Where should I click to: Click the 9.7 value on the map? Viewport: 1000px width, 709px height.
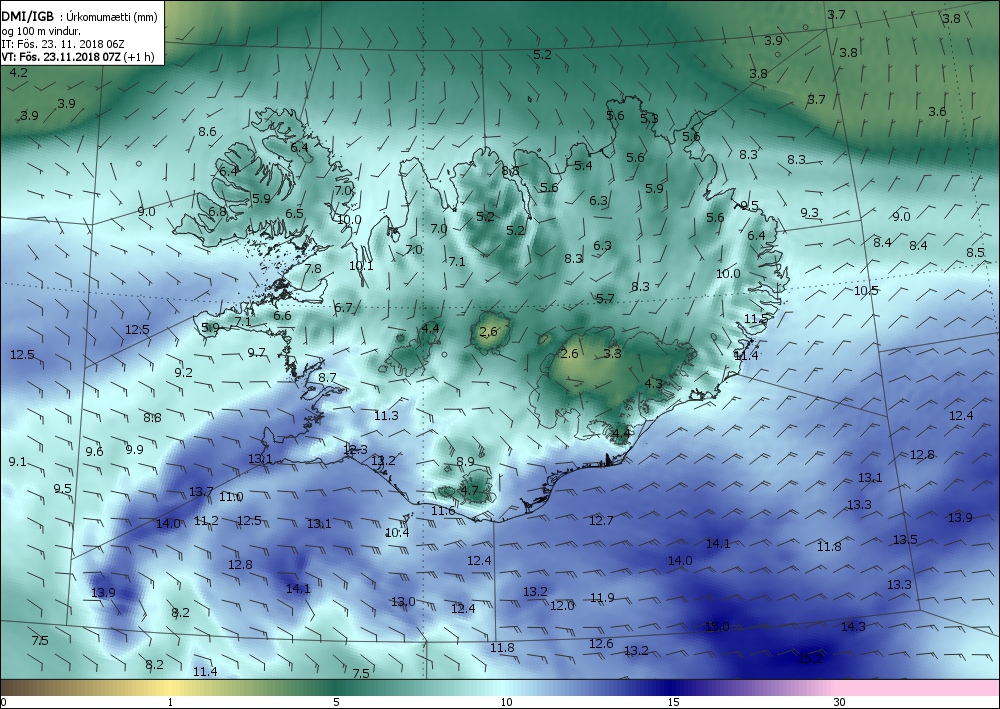click(256, 353)
